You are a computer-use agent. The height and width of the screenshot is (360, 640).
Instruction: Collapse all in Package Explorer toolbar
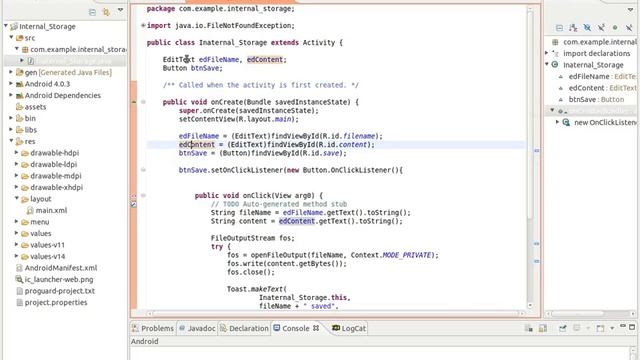pos(92,12)
